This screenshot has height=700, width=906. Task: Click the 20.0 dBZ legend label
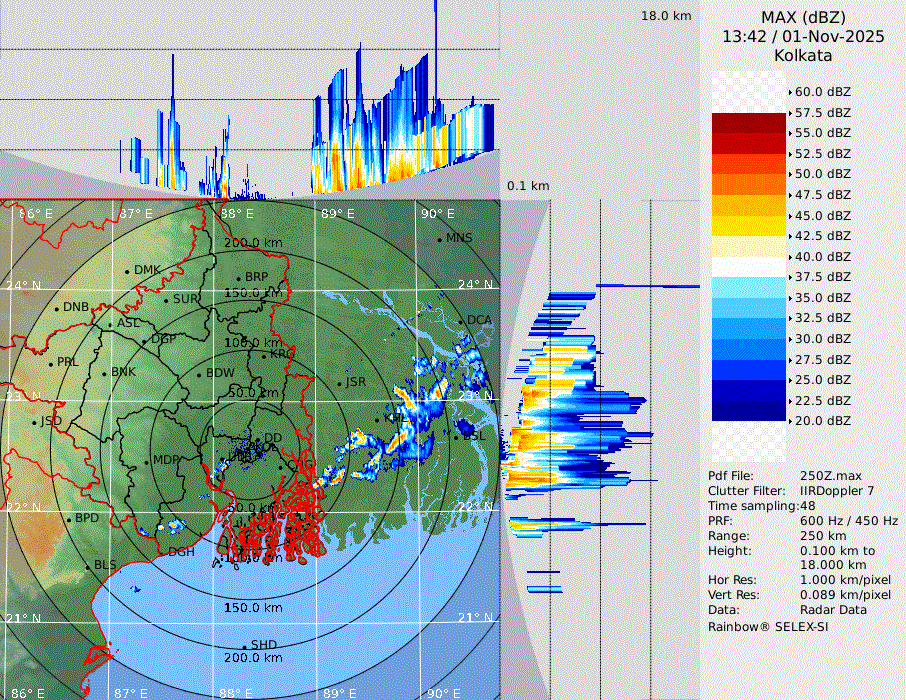point(822,421)
